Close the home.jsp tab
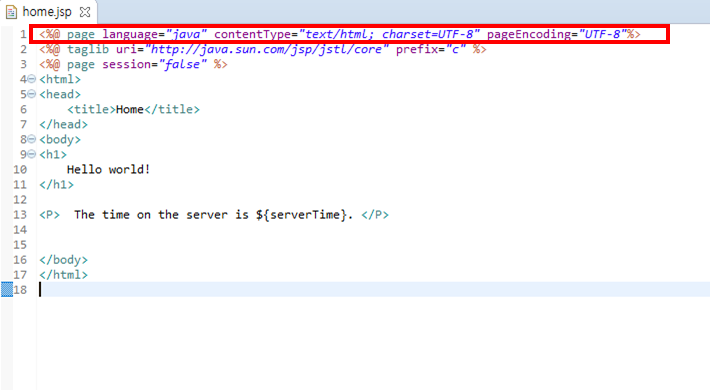This screenshot has width=710, height=390. 85,12
